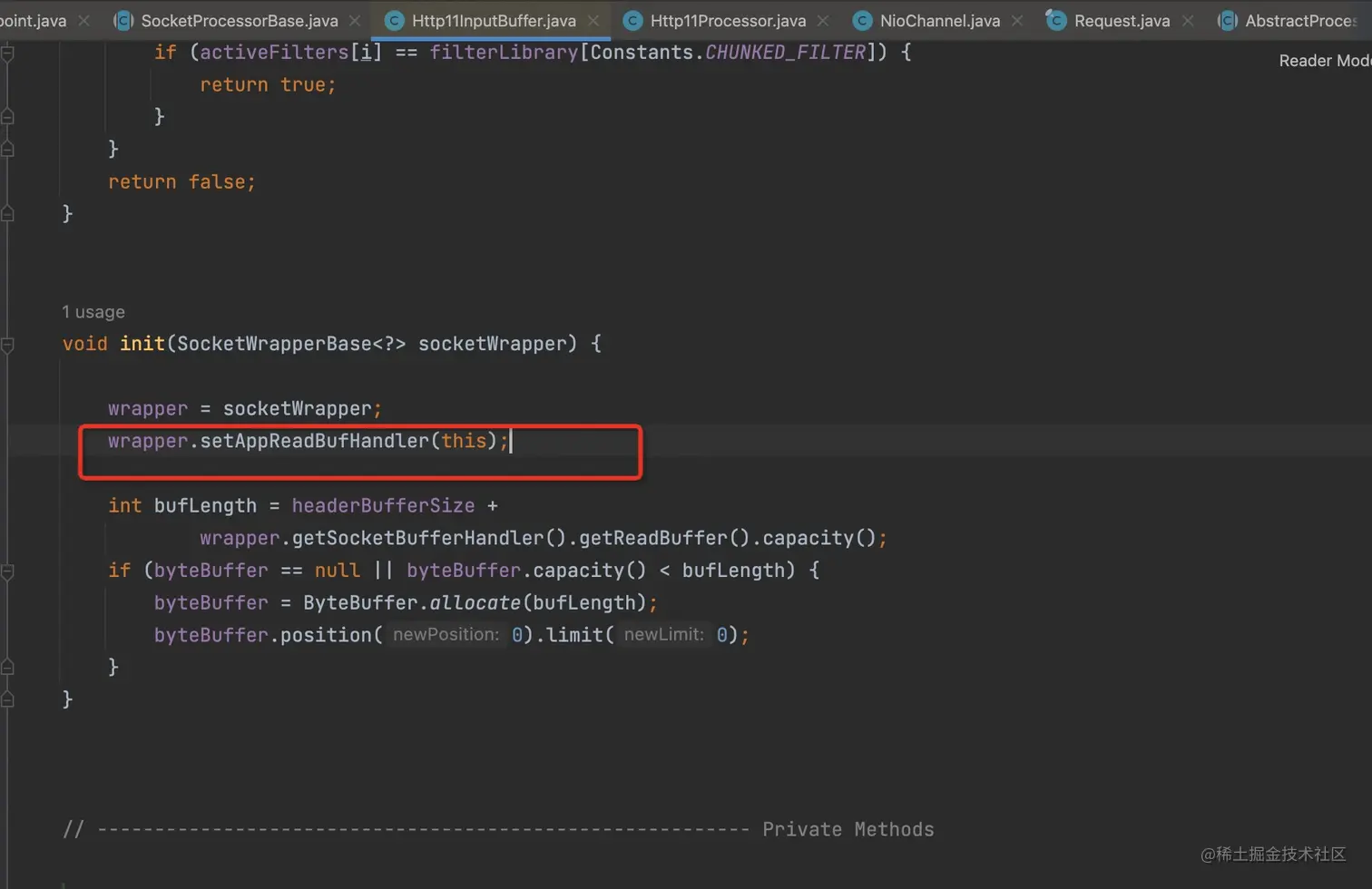Click 'filterLibrary' array reference
The image size is (1372, 889).
point(504,53)
